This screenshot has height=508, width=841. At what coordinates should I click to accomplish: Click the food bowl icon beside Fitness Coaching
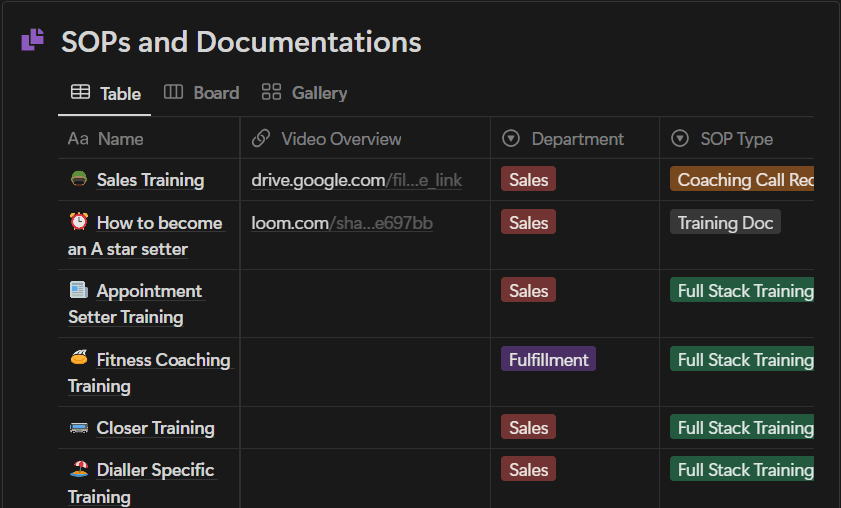coord(79,357)
